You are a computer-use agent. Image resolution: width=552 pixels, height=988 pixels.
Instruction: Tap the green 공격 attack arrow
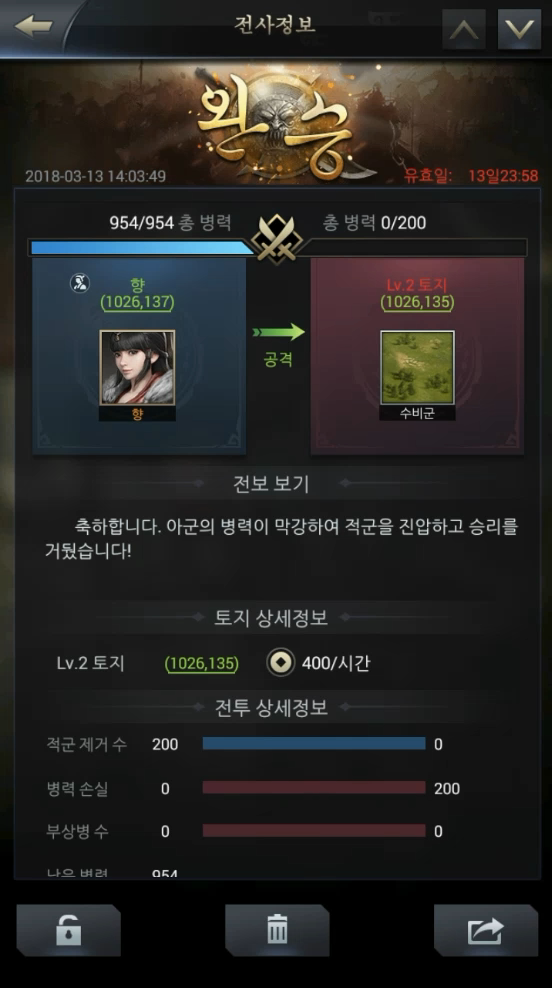pyautogui.click(x=279, y=332)
